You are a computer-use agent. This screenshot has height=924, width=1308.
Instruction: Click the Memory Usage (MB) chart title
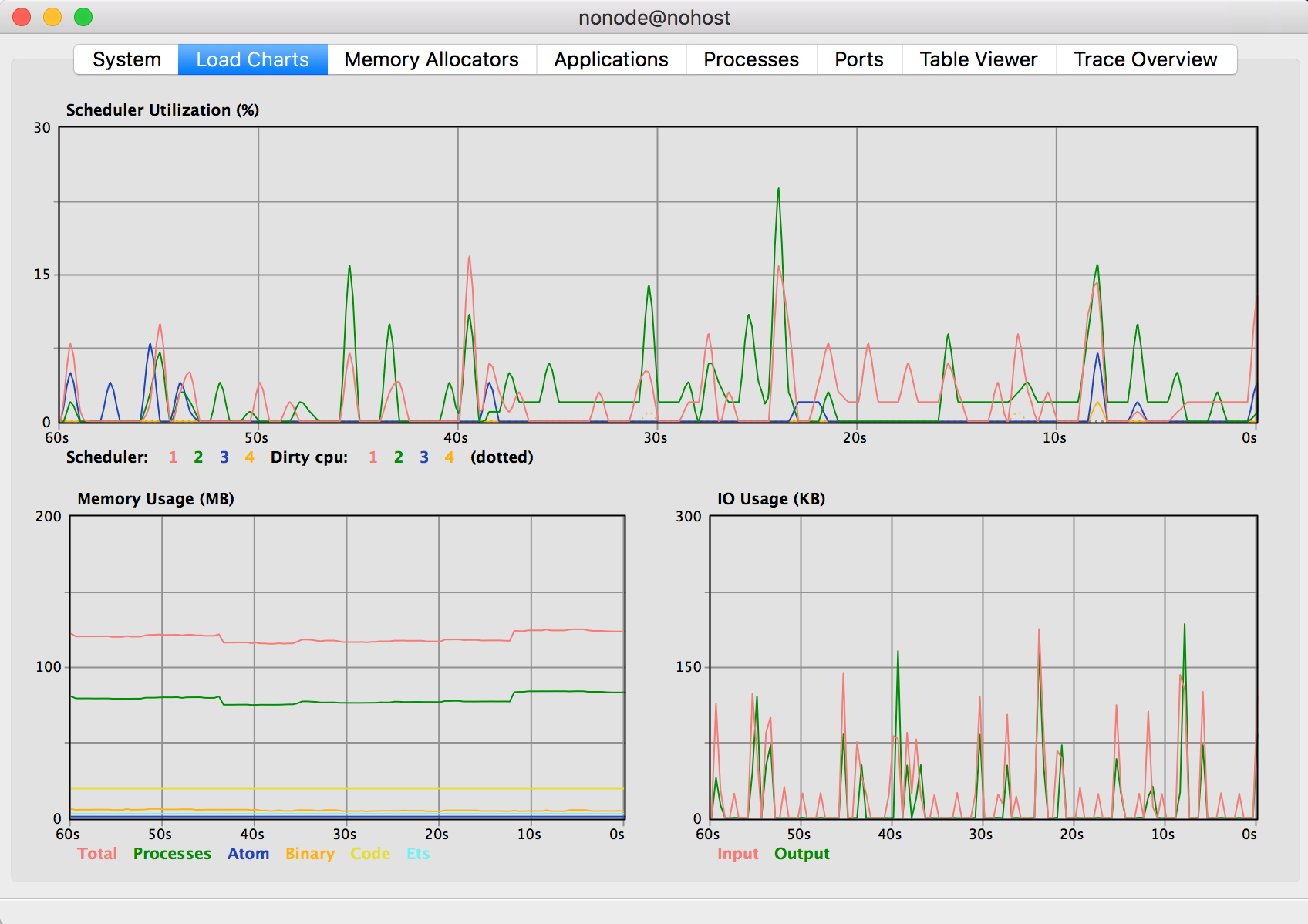156,499
